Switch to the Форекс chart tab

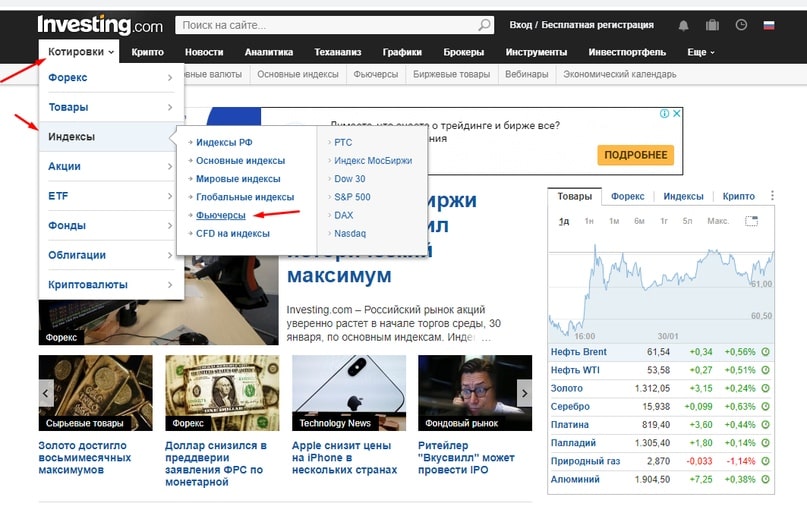[627, 196]
